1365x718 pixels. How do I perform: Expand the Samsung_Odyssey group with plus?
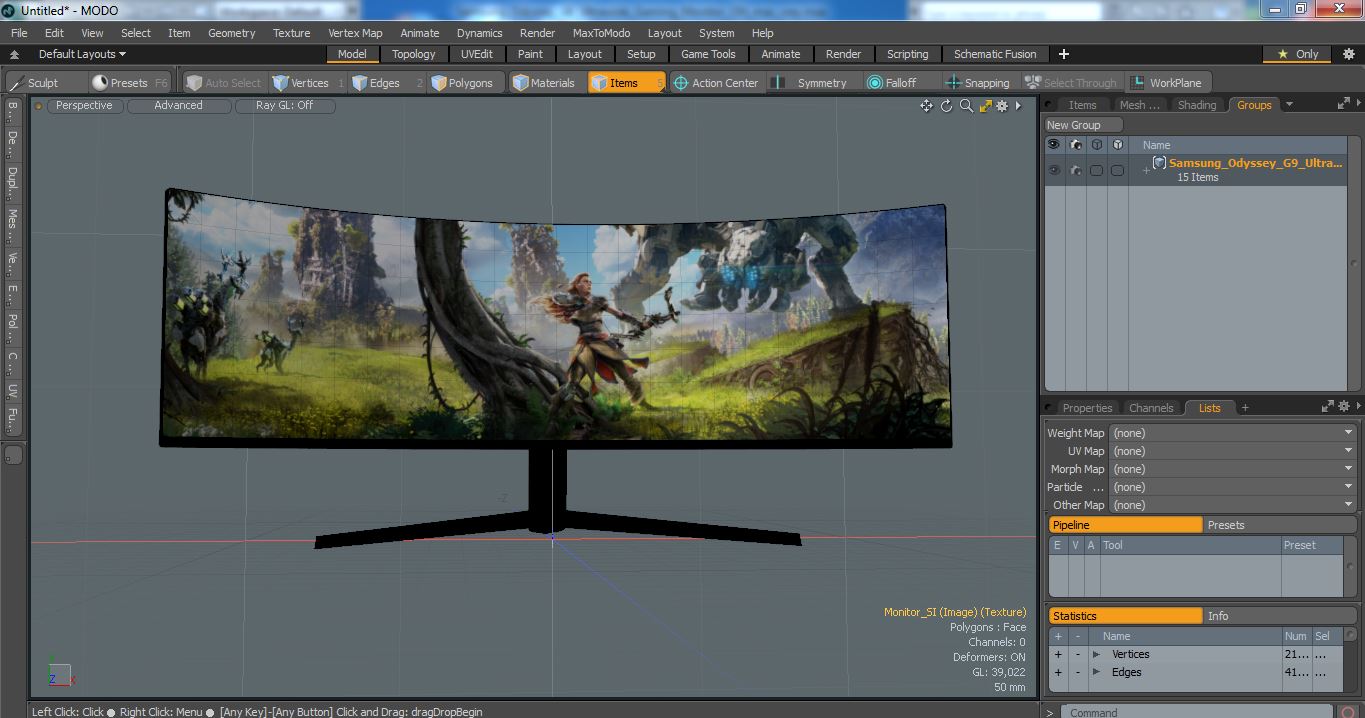pos(1146,171)
